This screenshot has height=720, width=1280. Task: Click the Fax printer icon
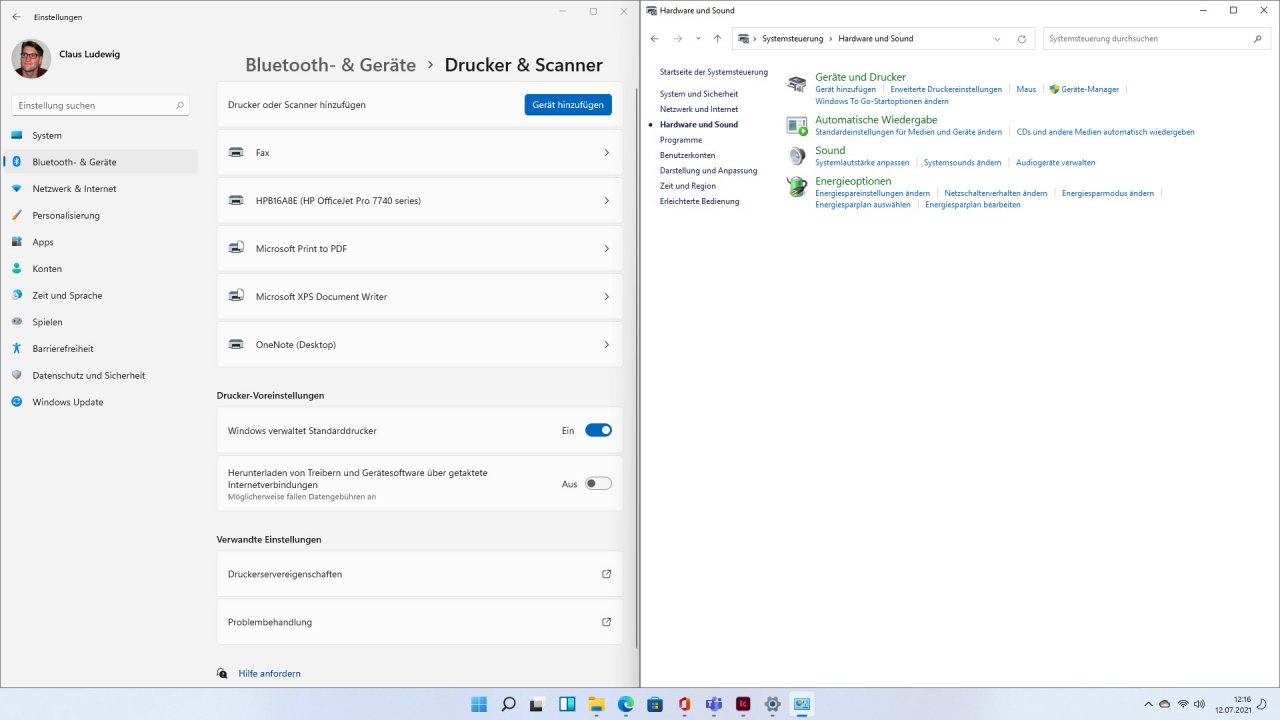click(236, 152)
